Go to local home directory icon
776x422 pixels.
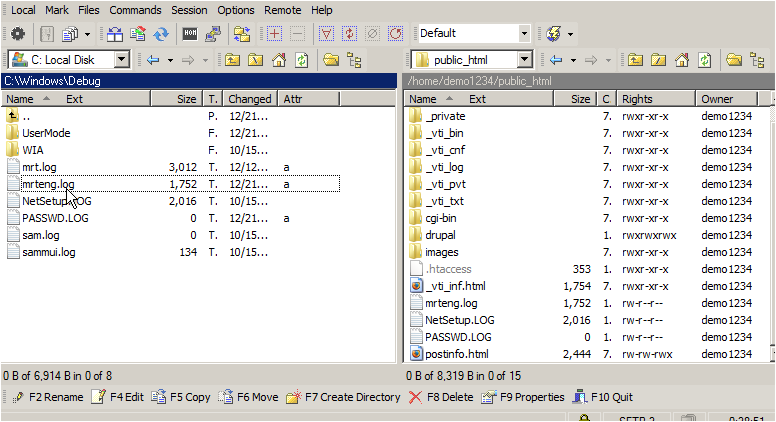pos(279,60)
